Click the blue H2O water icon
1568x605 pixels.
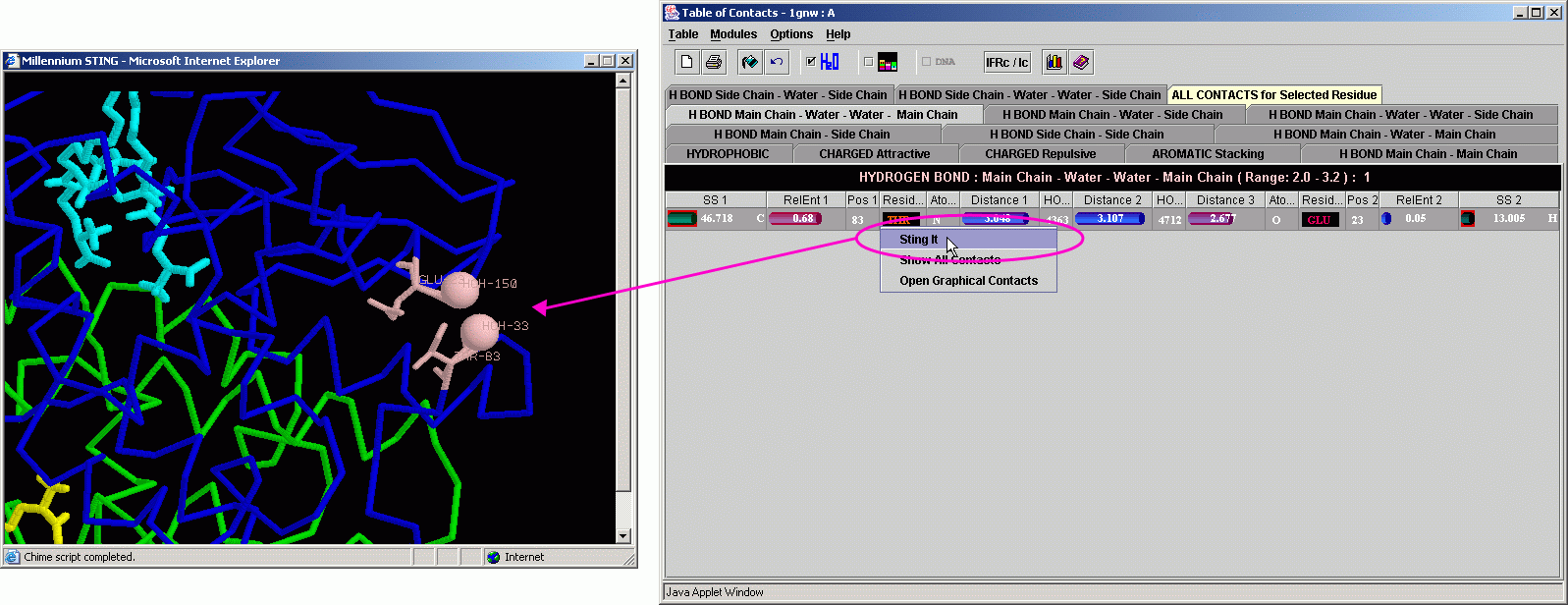tap(830, 62)
